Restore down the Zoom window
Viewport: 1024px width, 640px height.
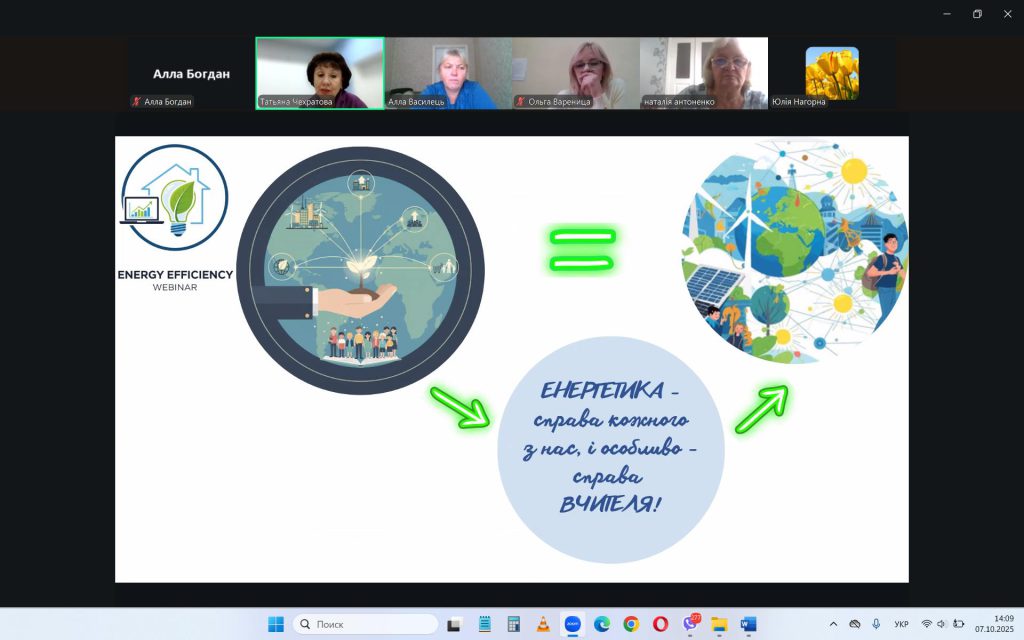(977, 14)
